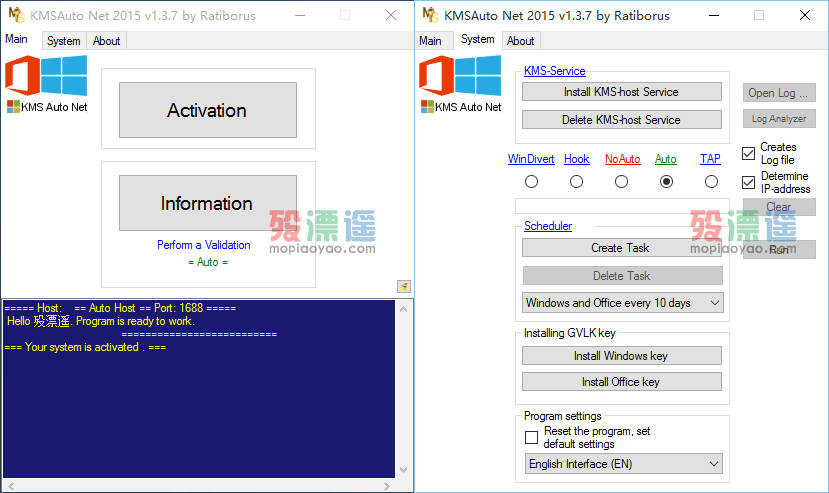Click horizontal scrollbar right arrow in left window
This screenshot has width=829, height=493.
coord(387,486)
